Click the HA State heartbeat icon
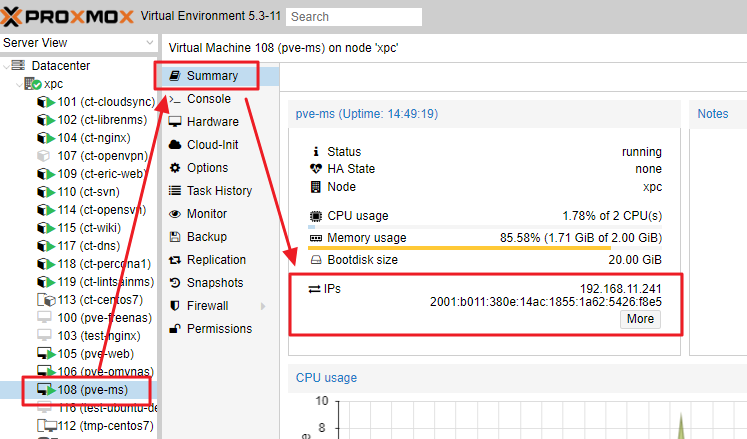Viewport: 747px width, 439px height. pos(315,169)
